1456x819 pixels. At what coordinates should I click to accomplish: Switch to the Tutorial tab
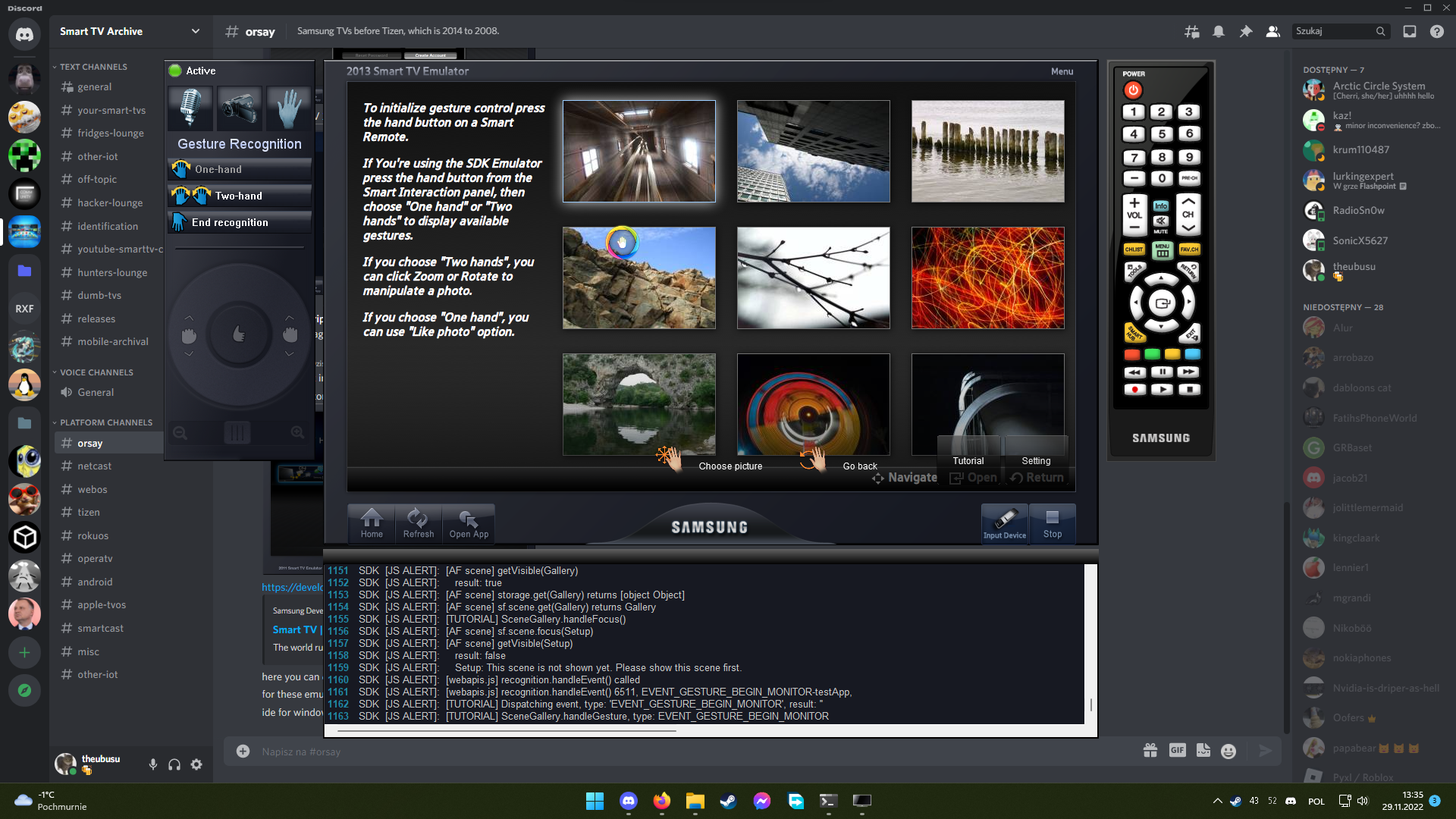pos(968,460)
